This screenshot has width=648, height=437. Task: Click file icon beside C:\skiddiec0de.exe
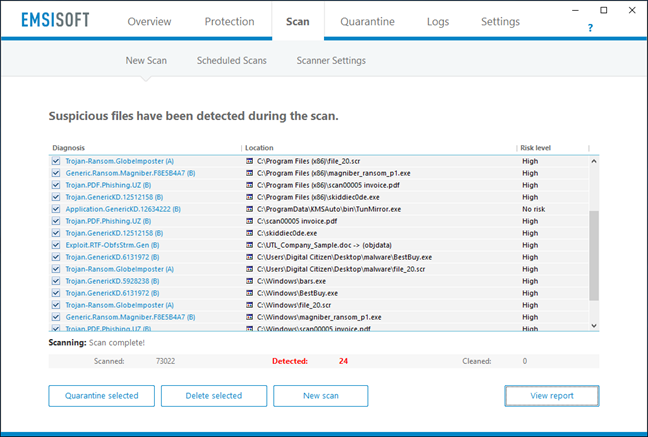pos(250,233)
